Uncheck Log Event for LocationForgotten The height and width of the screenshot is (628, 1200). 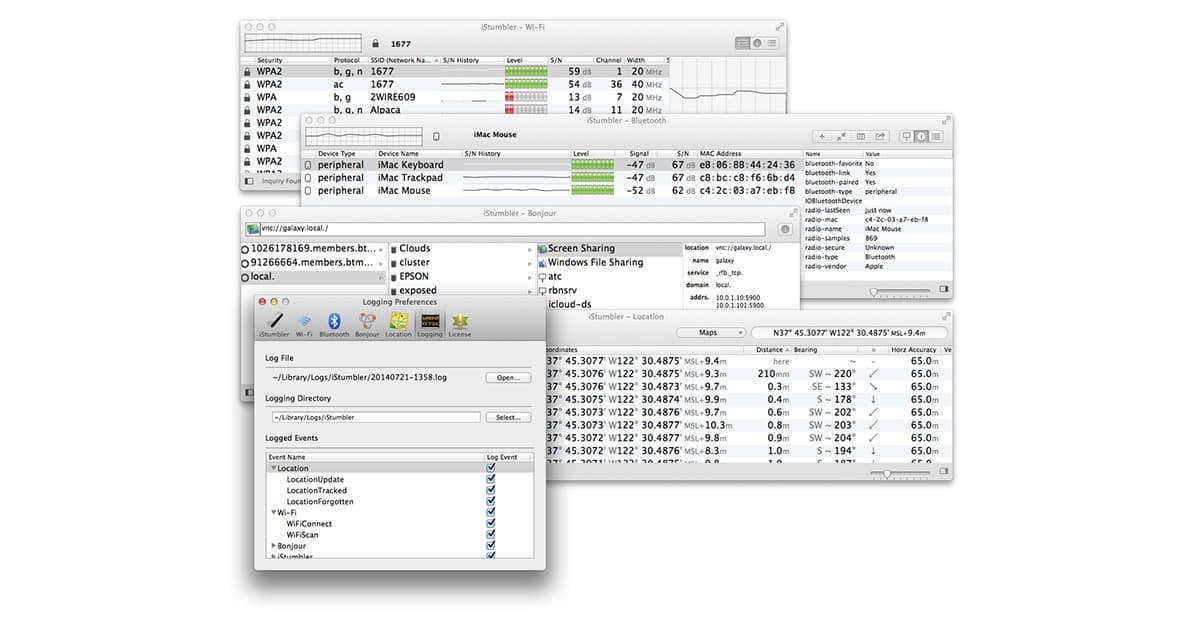point(491,501)
